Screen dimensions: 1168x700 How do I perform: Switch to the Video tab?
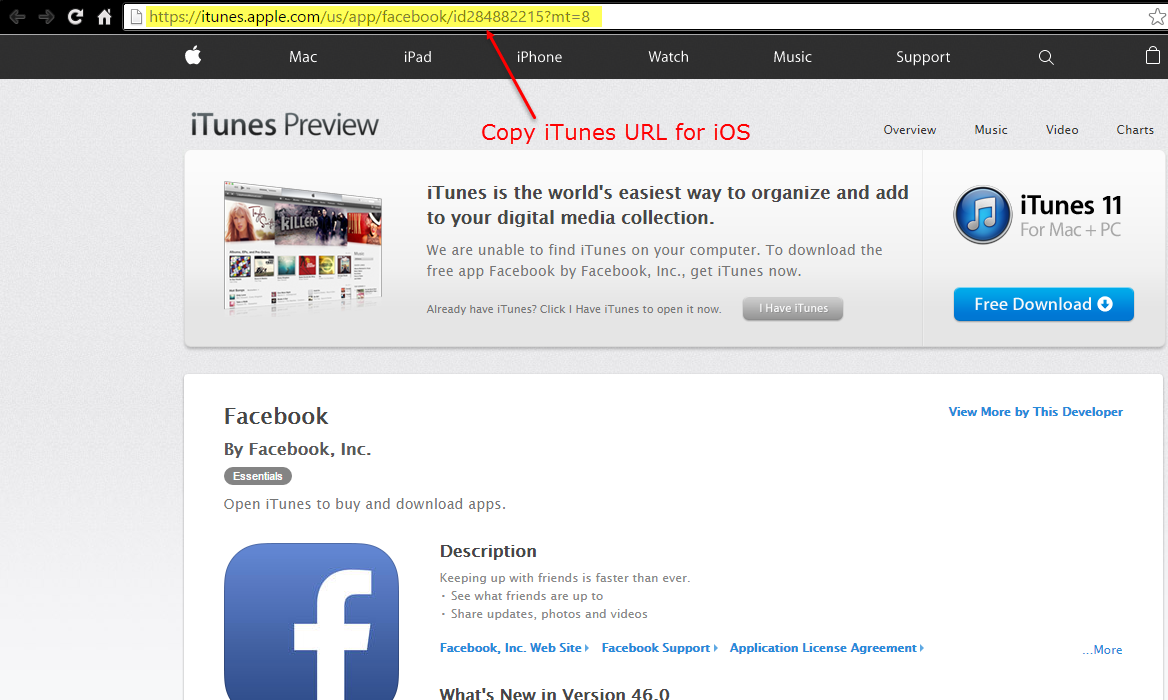1061,130
